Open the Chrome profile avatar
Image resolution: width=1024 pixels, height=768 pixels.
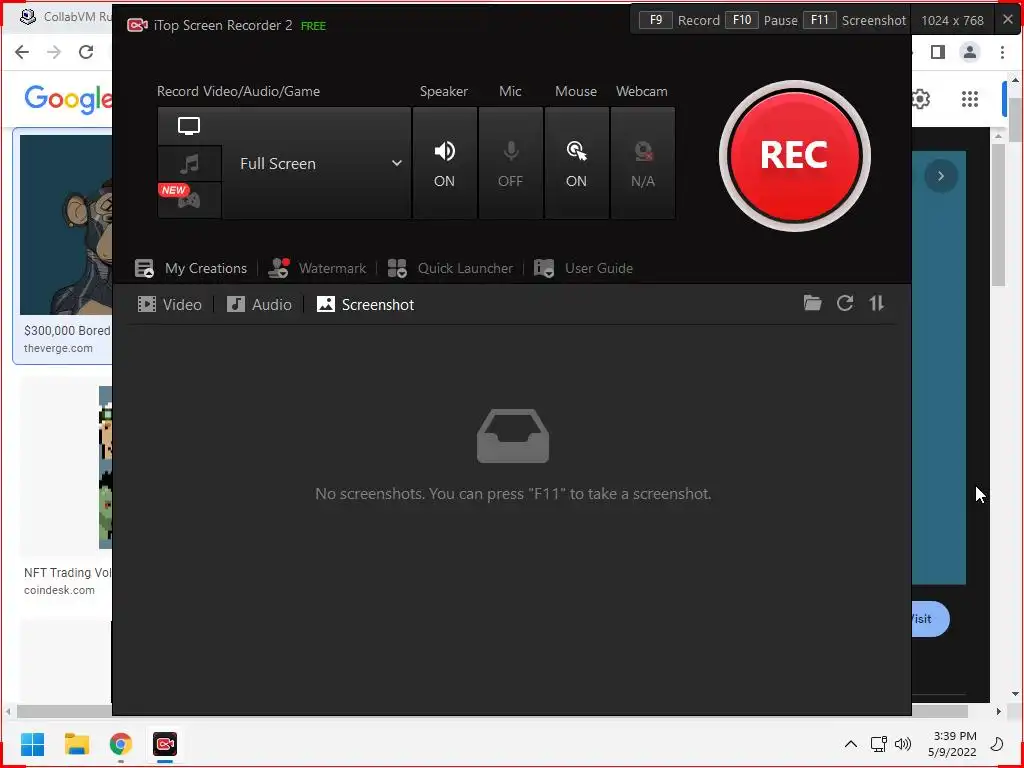tap(970, 52)
